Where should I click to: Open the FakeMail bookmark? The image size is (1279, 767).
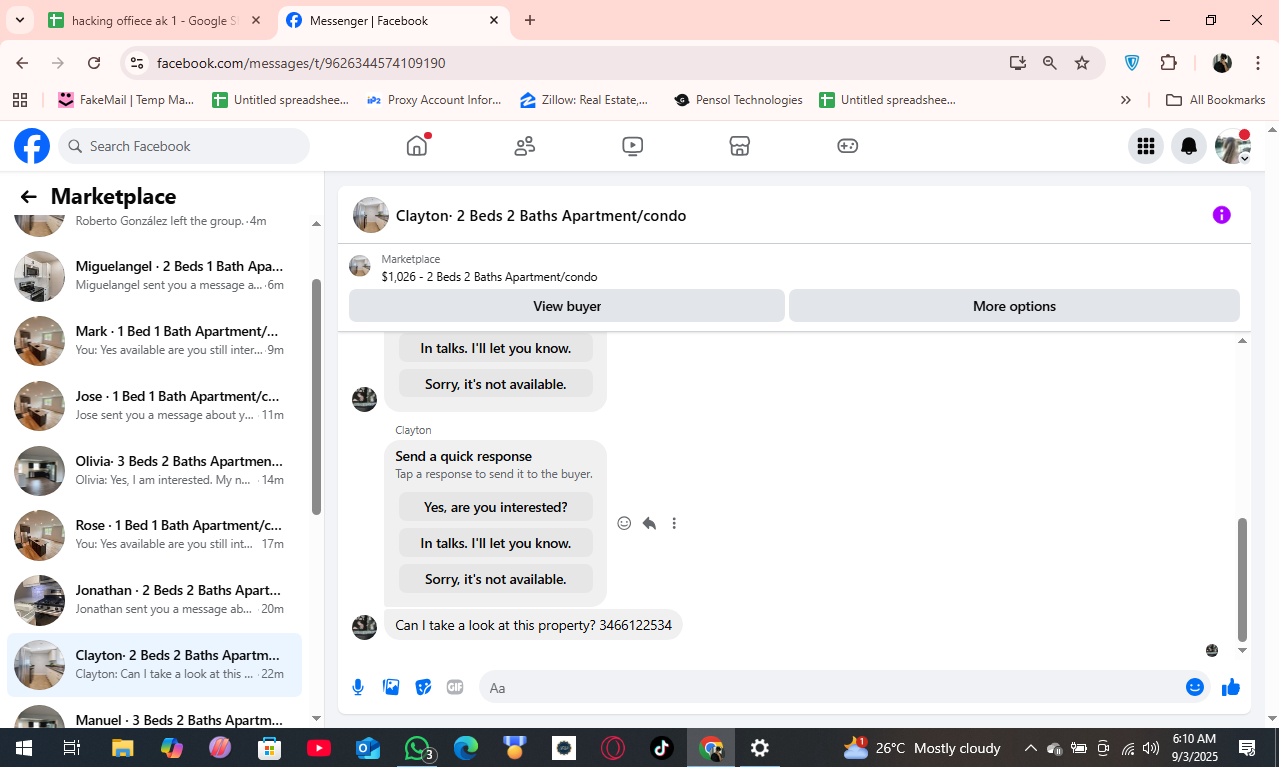point(126,100)
